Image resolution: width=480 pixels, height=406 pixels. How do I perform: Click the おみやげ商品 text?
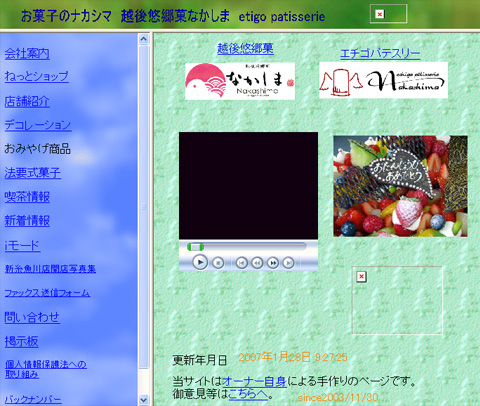point(37,149)
